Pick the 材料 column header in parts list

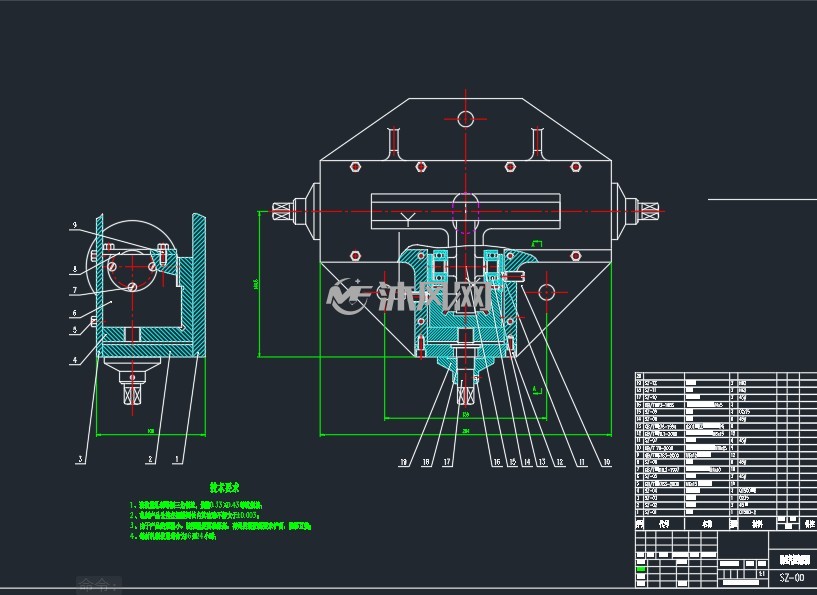click(x=757, y=524)
